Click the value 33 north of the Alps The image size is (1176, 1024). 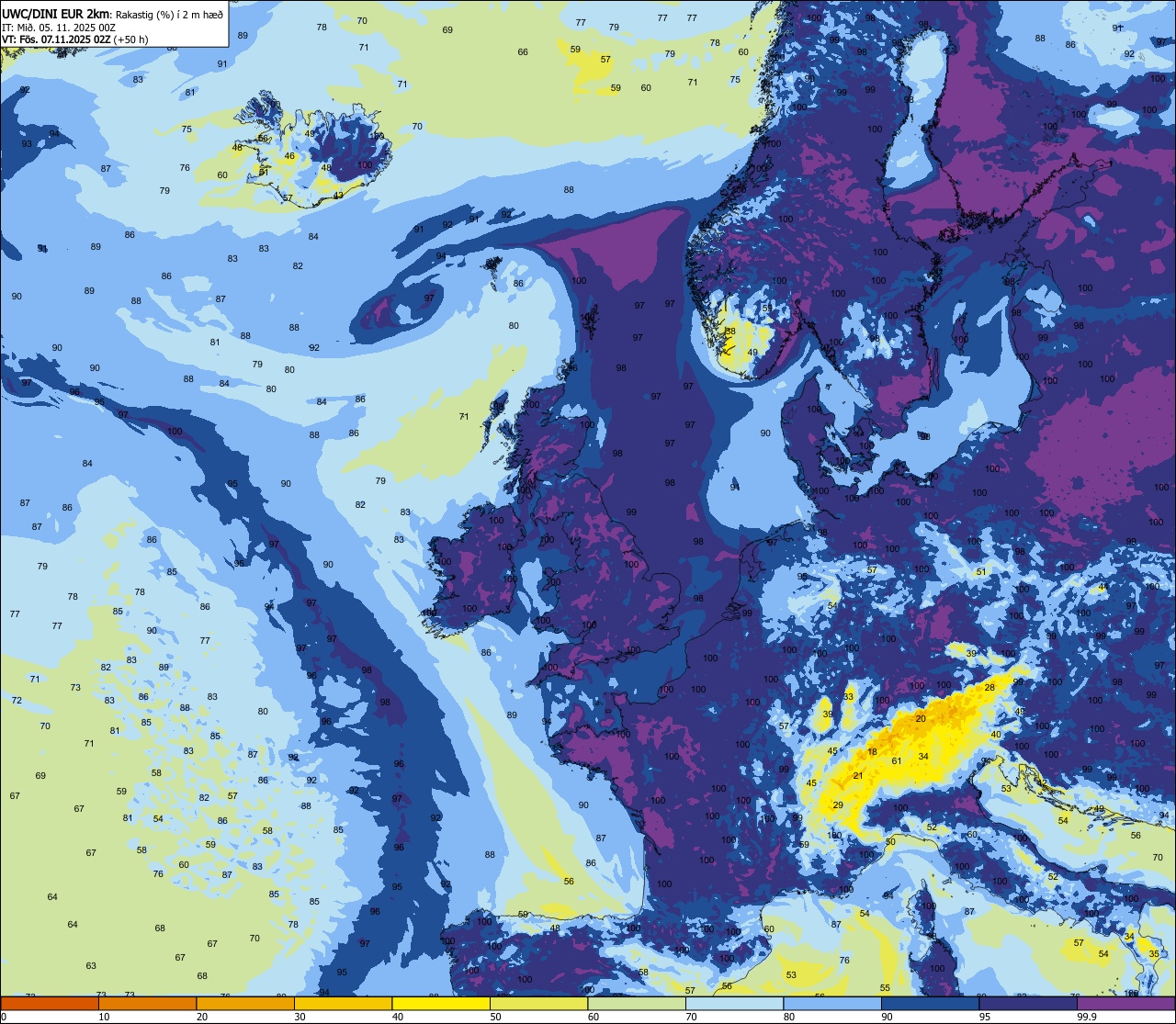[x=848, y=697]
